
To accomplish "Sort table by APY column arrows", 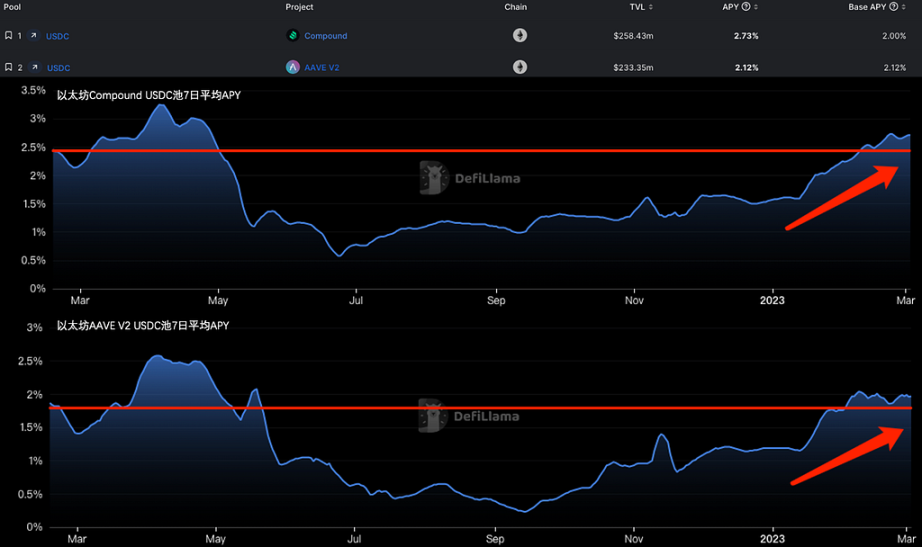I will 756,7.
